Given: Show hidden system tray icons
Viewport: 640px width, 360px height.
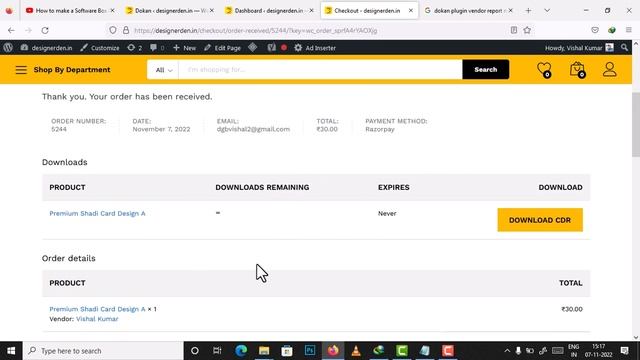Looking at the screenshot, I should (507, 351).
